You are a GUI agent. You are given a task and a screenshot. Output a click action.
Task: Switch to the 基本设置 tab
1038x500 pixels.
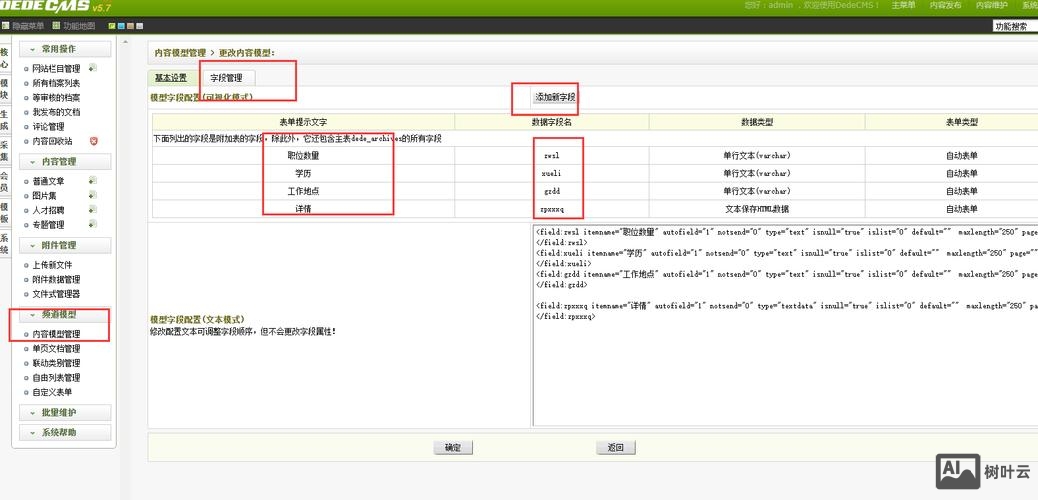pos(170,78)
